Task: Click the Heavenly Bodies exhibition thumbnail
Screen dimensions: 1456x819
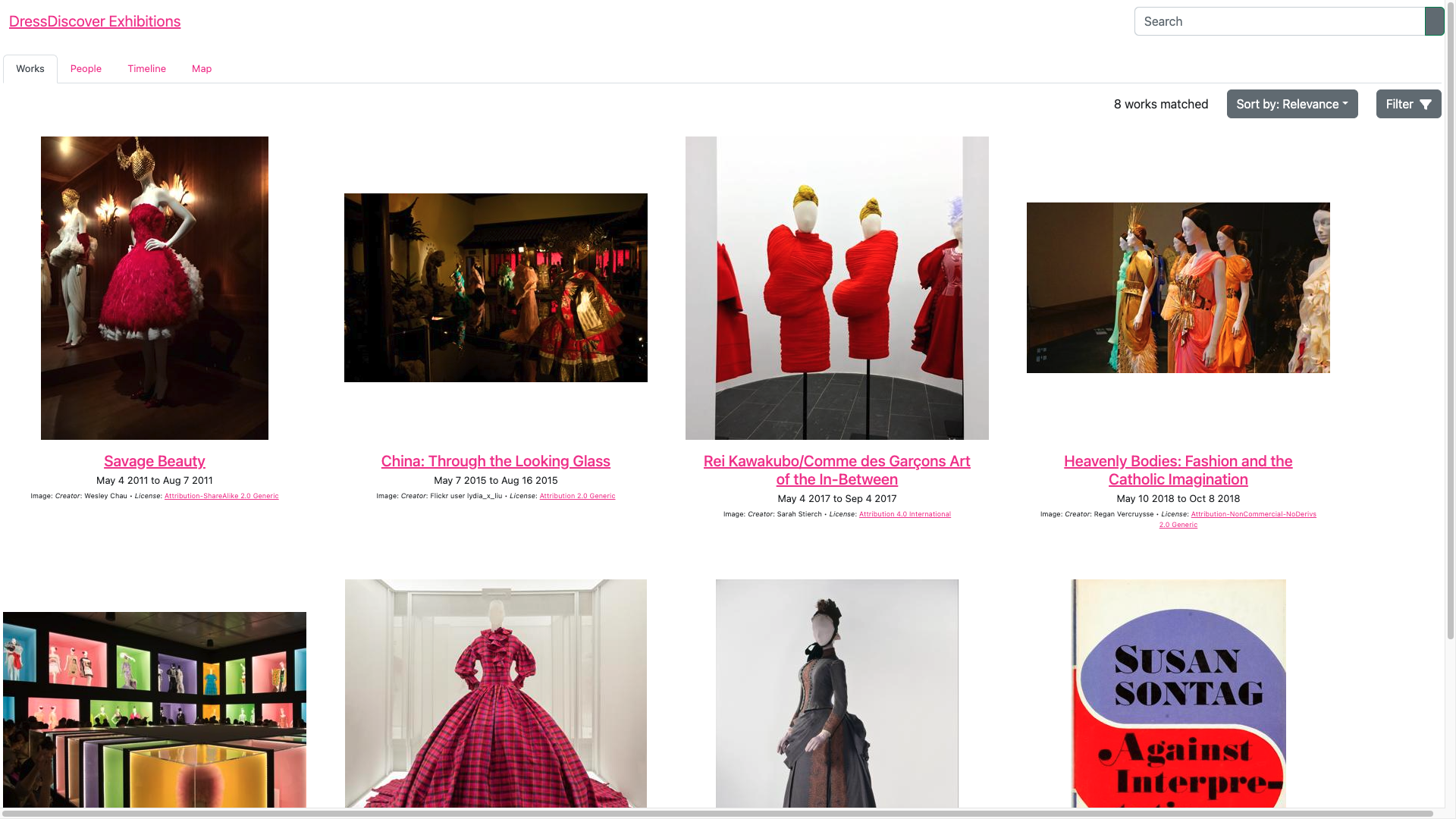Action: (x=1178, y=287)
